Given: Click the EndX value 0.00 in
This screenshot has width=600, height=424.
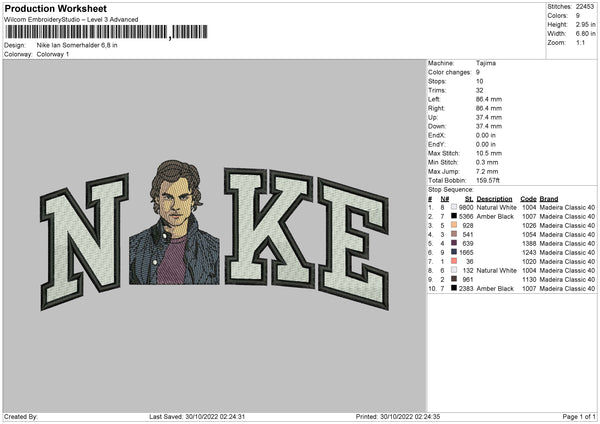Looking at the screenshot, I should point(486,135).
